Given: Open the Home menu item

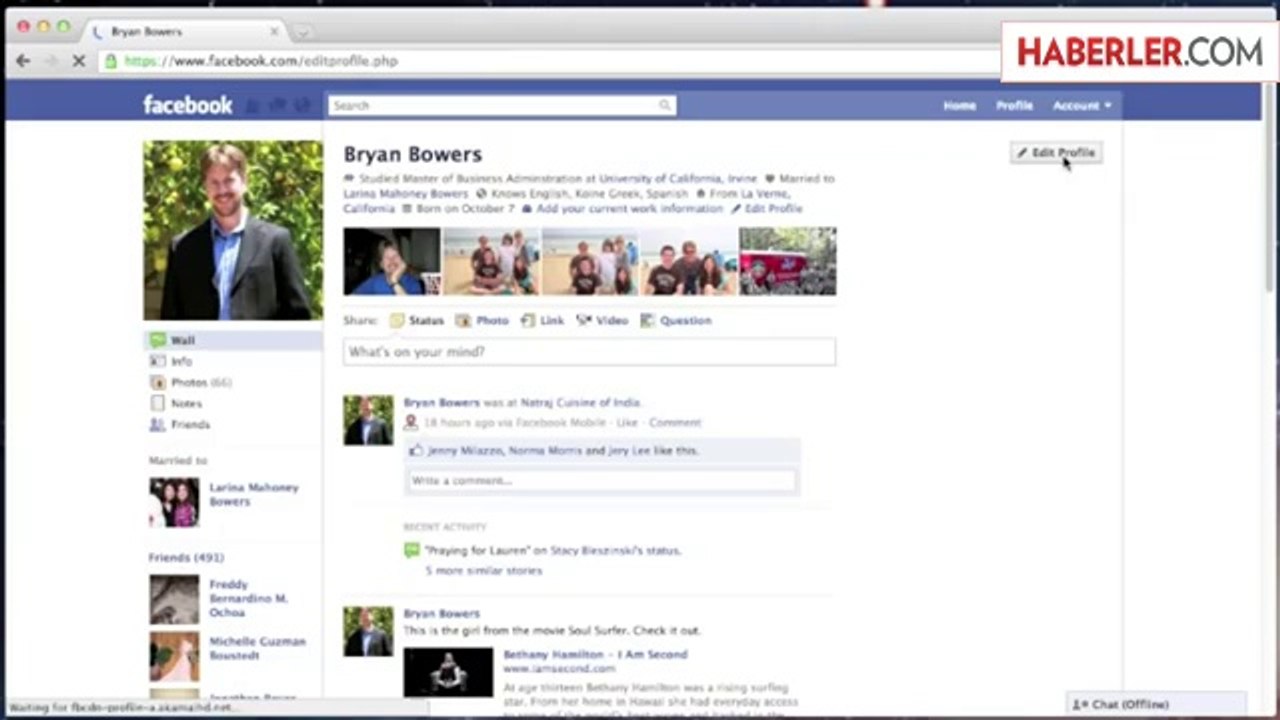Looking at the screenshot, I should (x=959, y=105).
